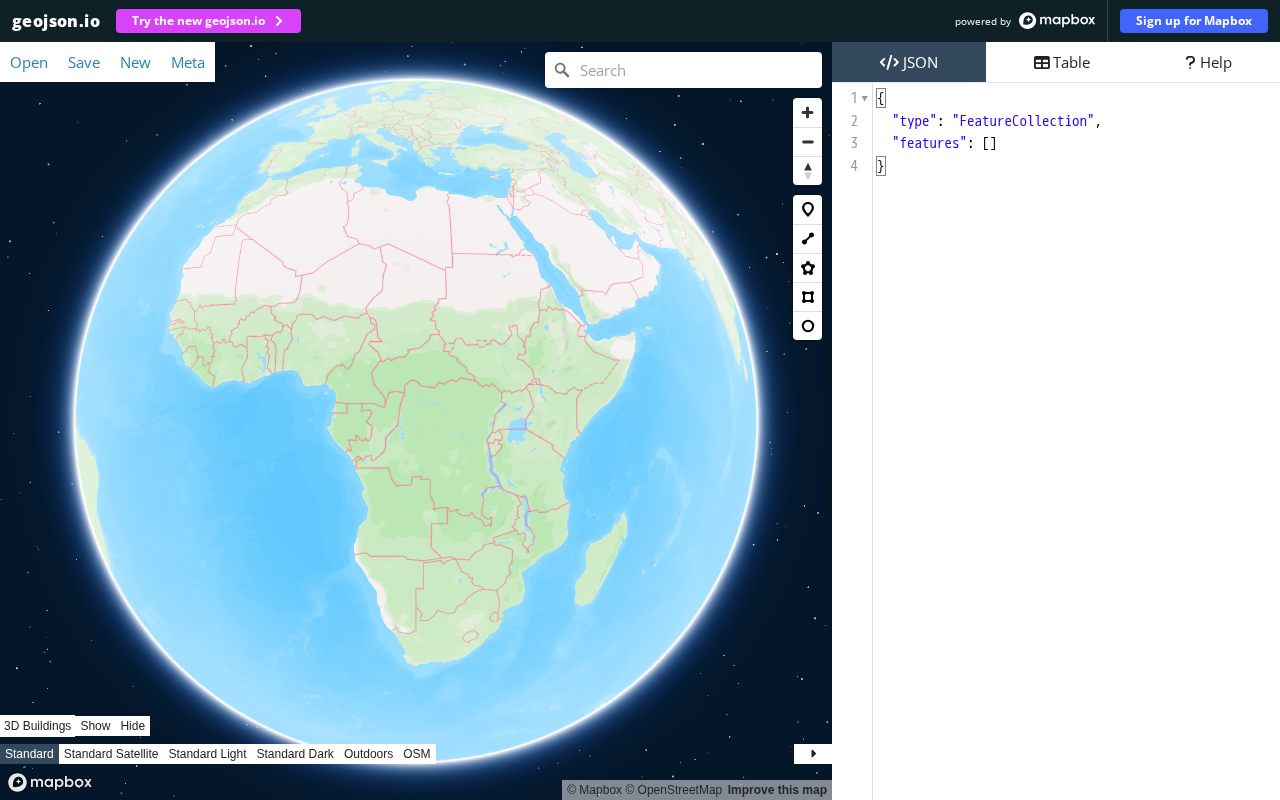The width and height of the screenshot is (1280, 800).
Task: Select the draw line string tool
Action: pyautogui.click(x=807, y=239)
